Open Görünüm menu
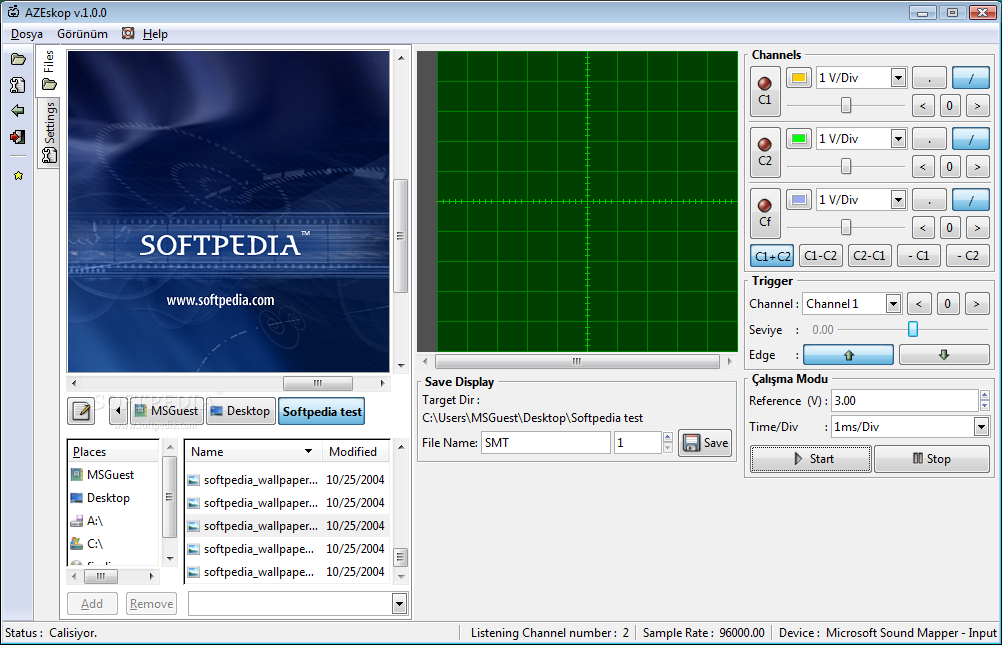The height and width of the screenshot is (645, 1002). pyautogui.click(x=82, y=34)
